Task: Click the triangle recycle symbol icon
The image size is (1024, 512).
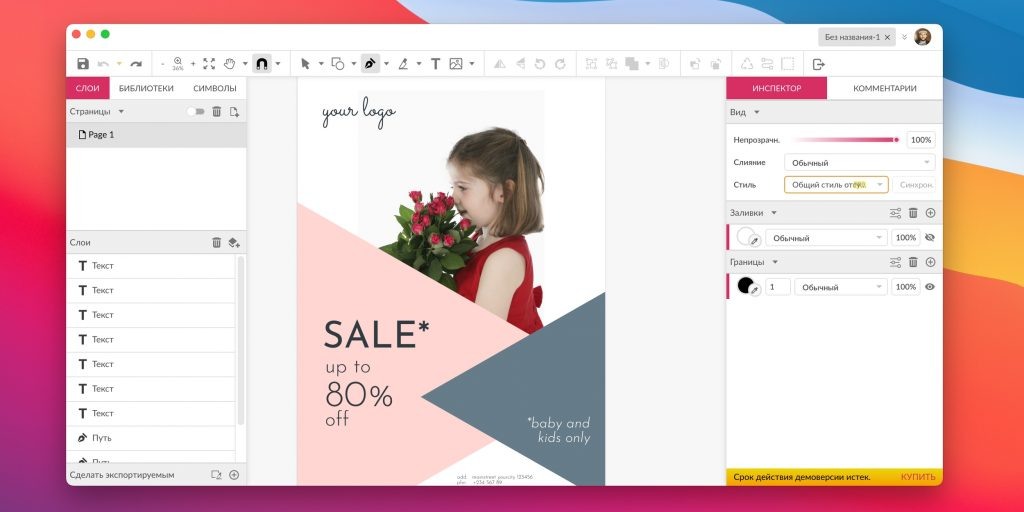Action: (x=747, y=64)
